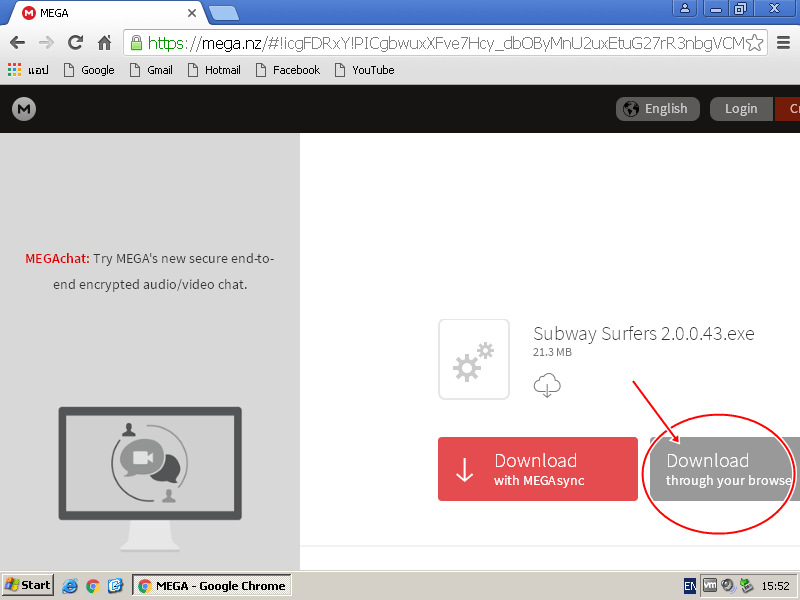This screenshot has height=600, width=800.
Task: Click the MEGAchat promo text
Action: (150, 271)
